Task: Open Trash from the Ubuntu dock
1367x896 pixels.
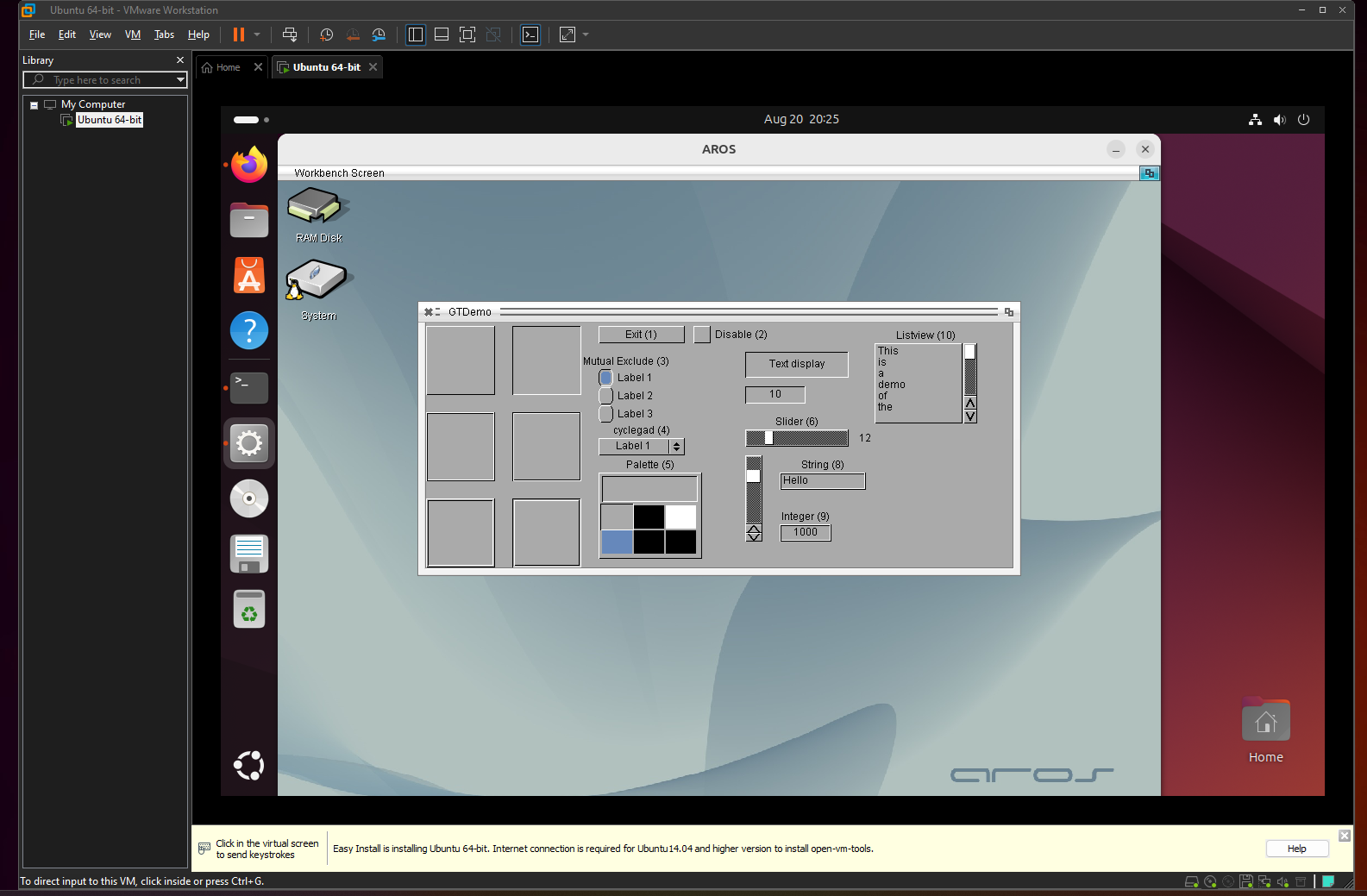Action: coord(249,609)
